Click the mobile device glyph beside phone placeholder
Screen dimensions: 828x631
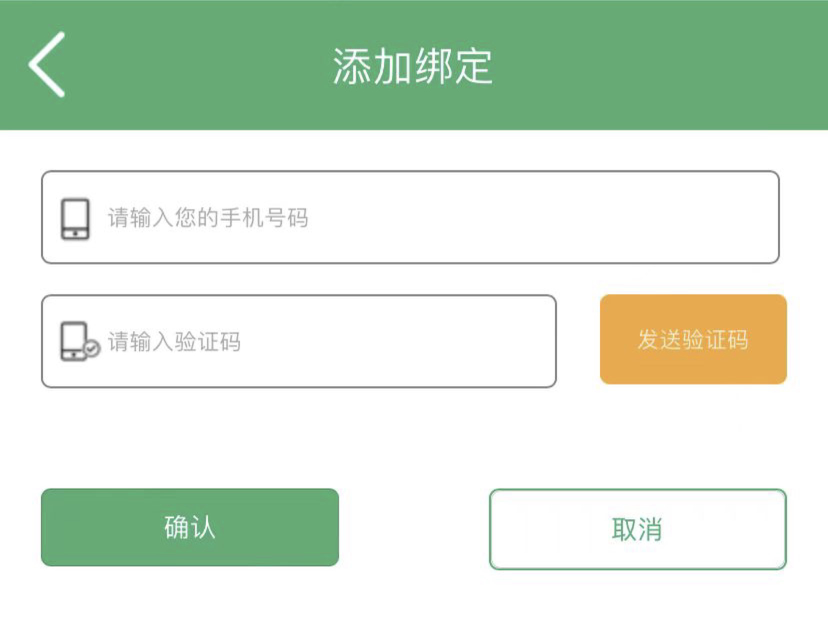click(75, 219)
